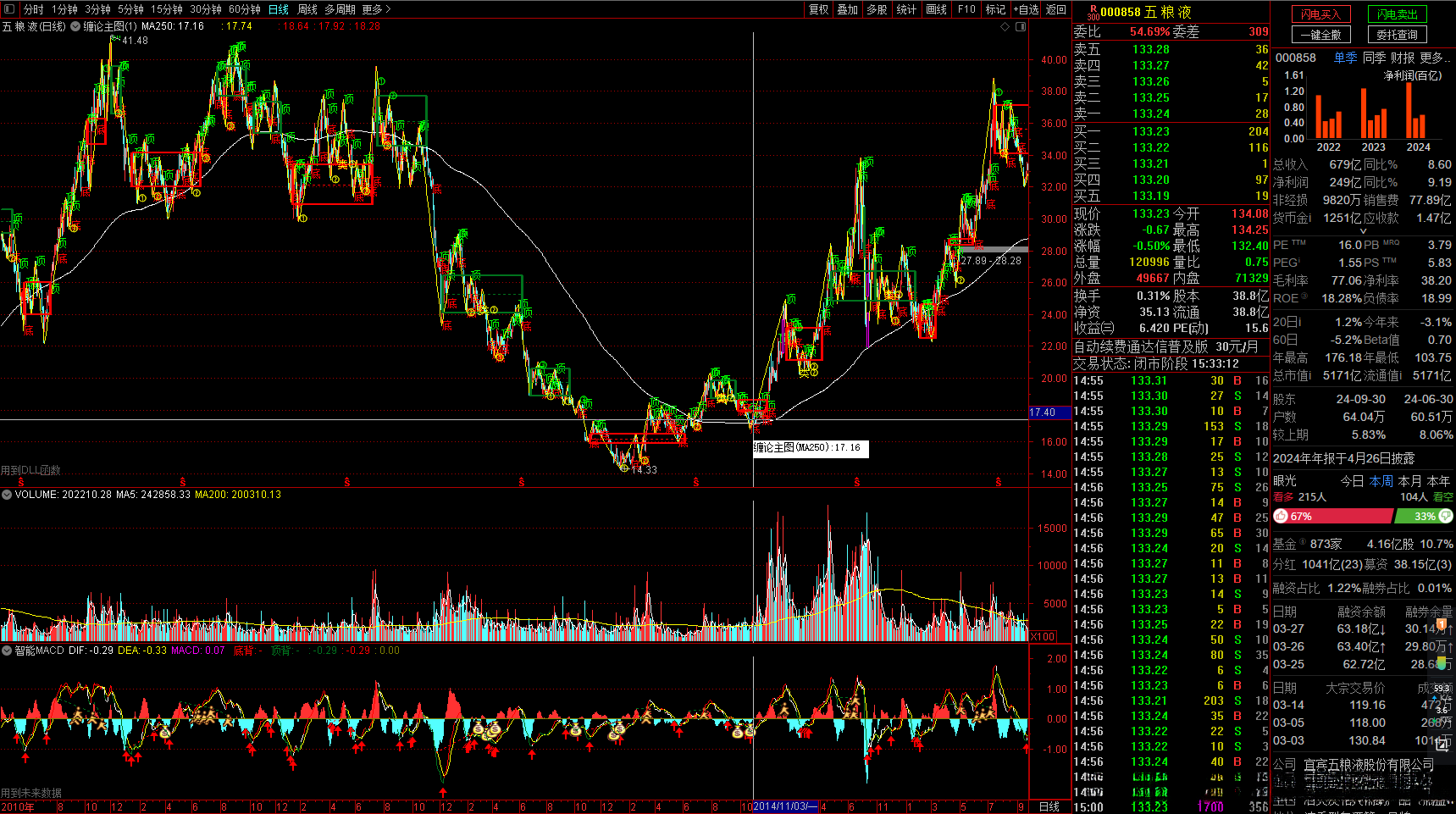Click the 2024年年报于4月26日披露 notice

pos(1343,458)
